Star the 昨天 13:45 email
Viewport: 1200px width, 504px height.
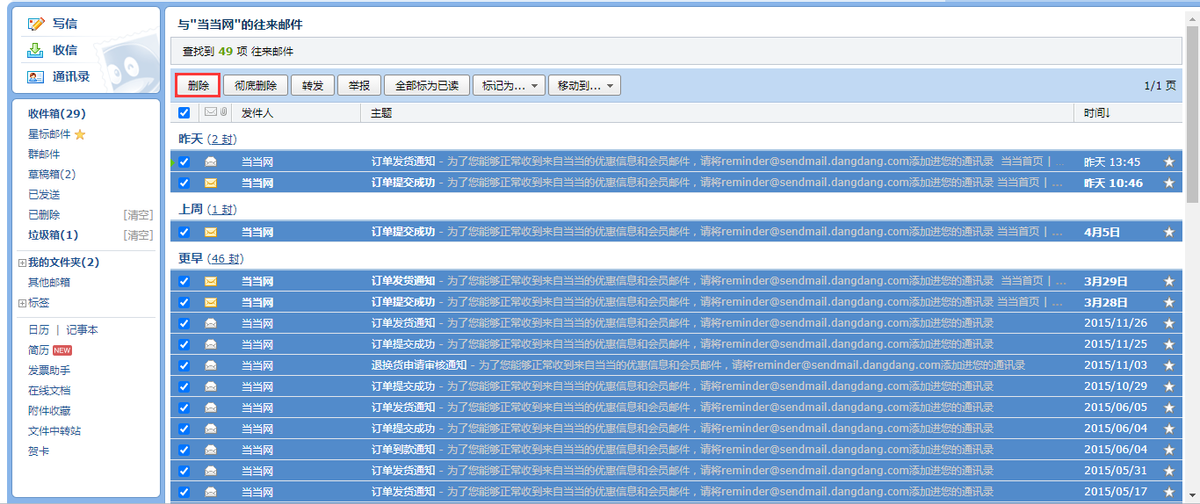click(x=1169, y=161)
